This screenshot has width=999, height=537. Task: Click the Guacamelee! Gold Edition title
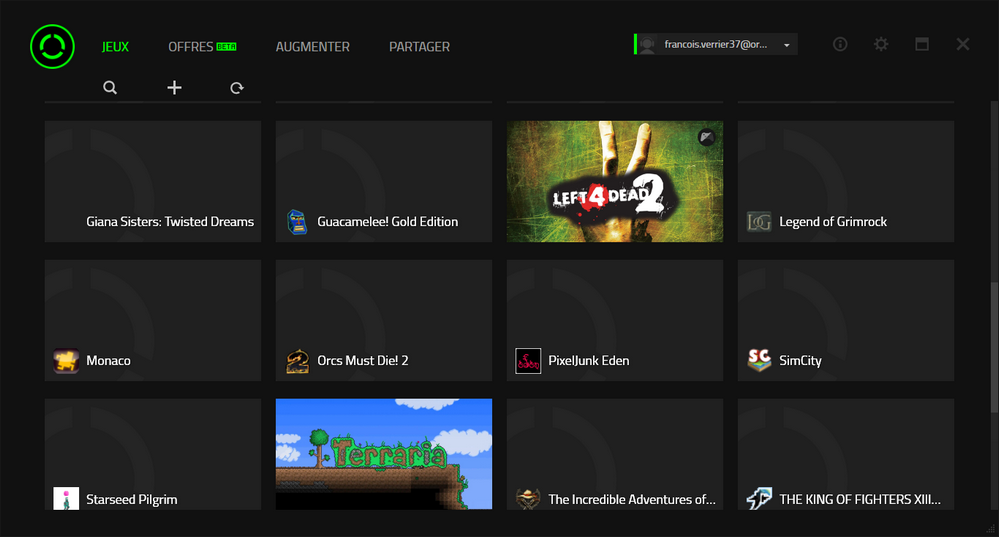coord(387,222)
